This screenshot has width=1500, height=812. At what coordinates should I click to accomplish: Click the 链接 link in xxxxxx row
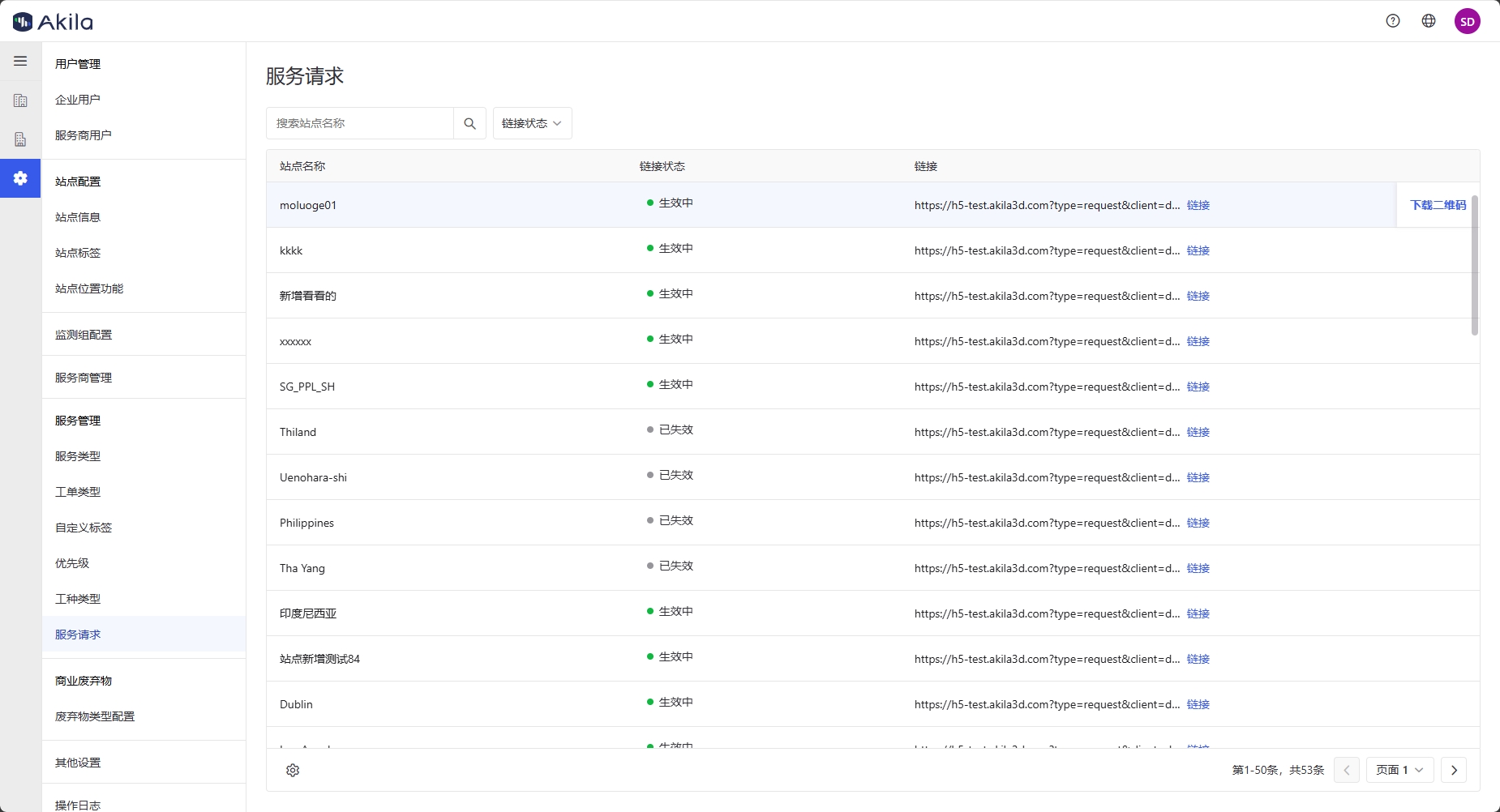(x=1198, y=341)
